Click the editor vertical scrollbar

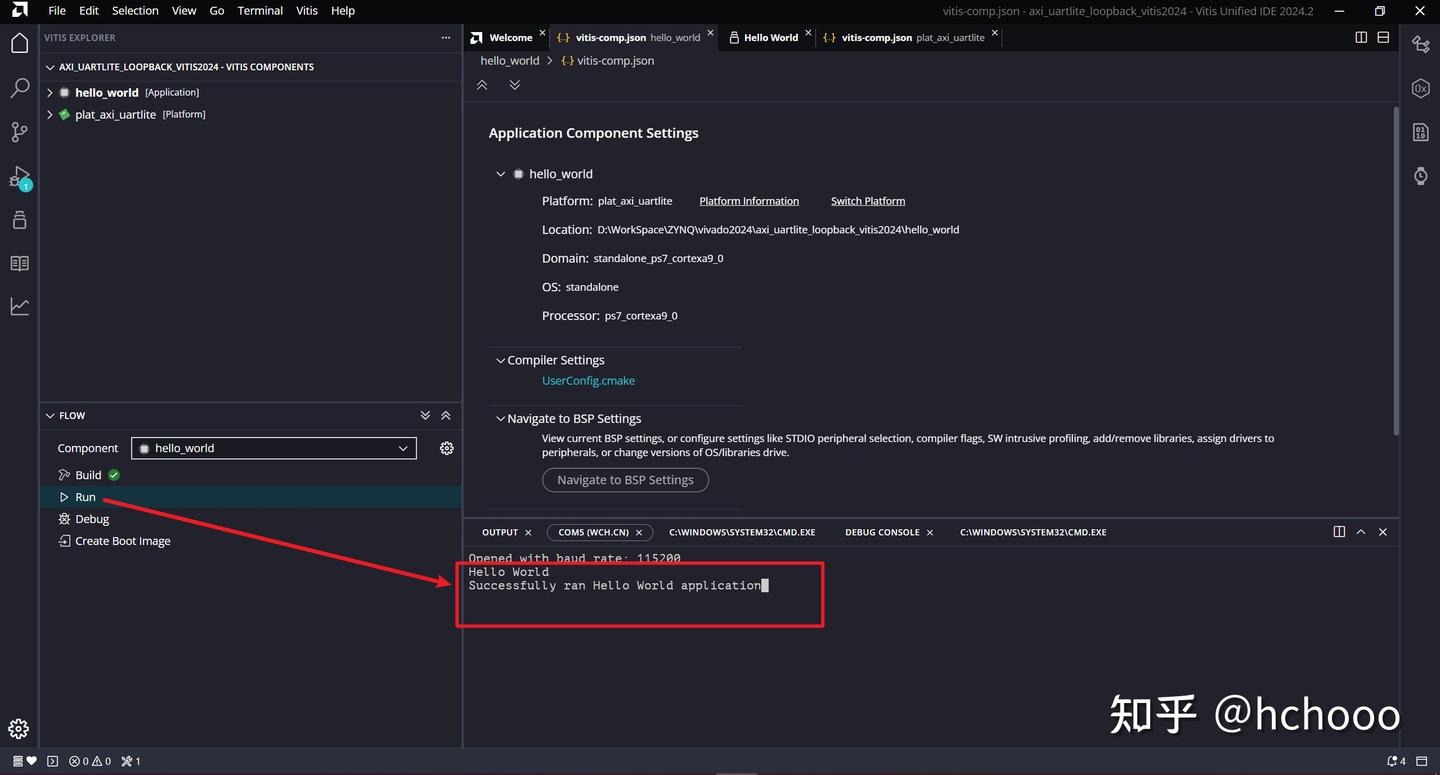[x=1396, y=270]
